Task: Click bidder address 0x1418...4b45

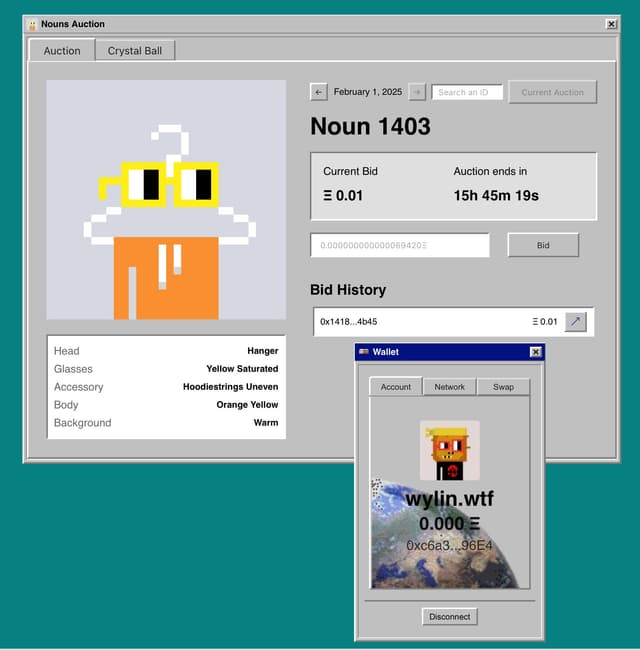Action: pos(349,322)
